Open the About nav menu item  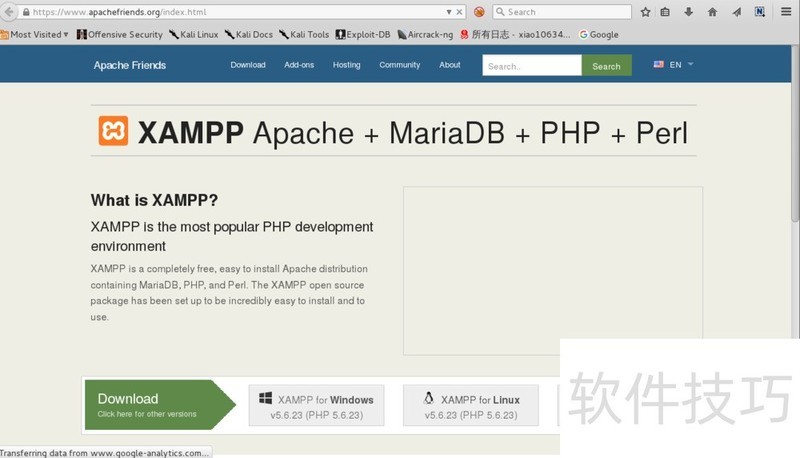[449, 65]
